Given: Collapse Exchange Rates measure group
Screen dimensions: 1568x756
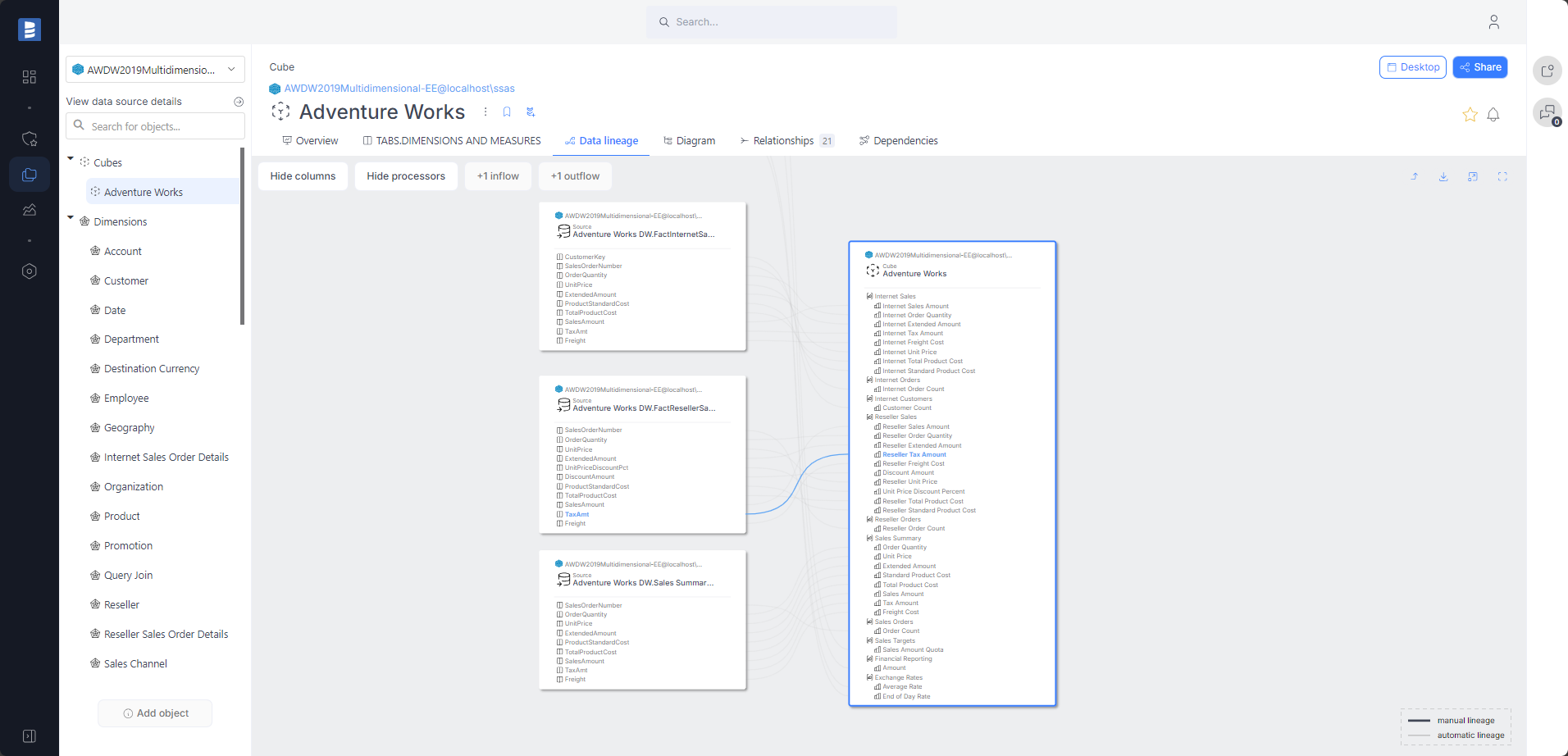Looking at the screenshot, I should [x=870, y=678].
